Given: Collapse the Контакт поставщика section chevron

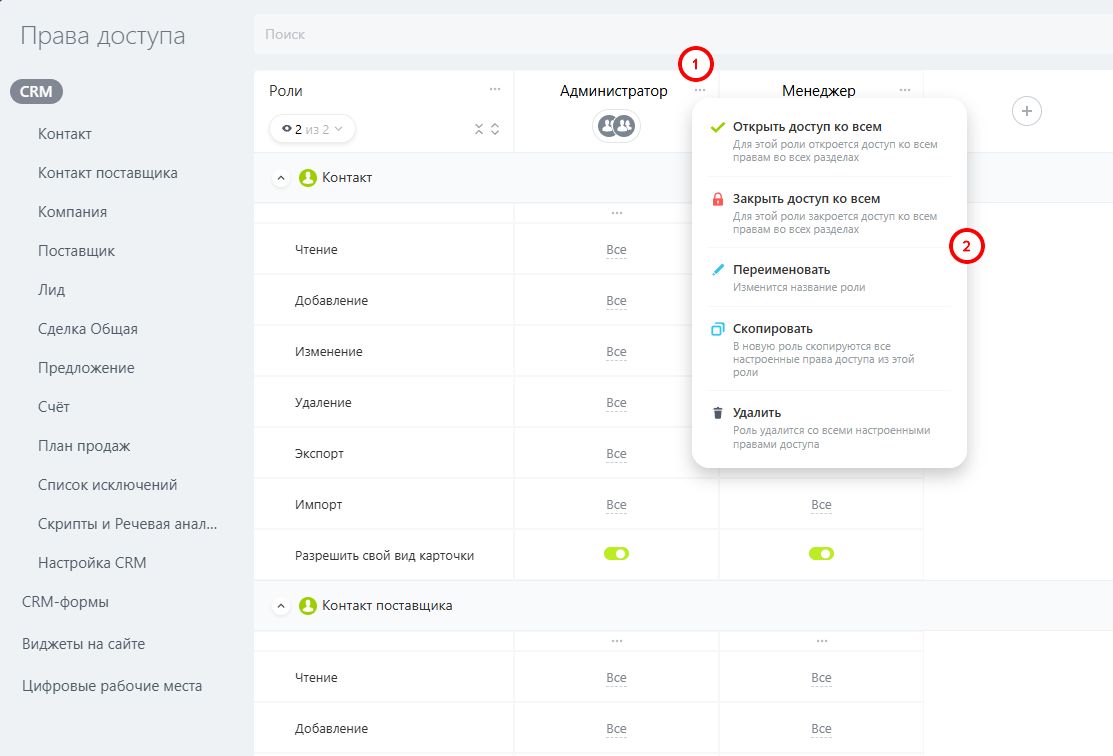Looking at the screenshot, I should [281, 606].
